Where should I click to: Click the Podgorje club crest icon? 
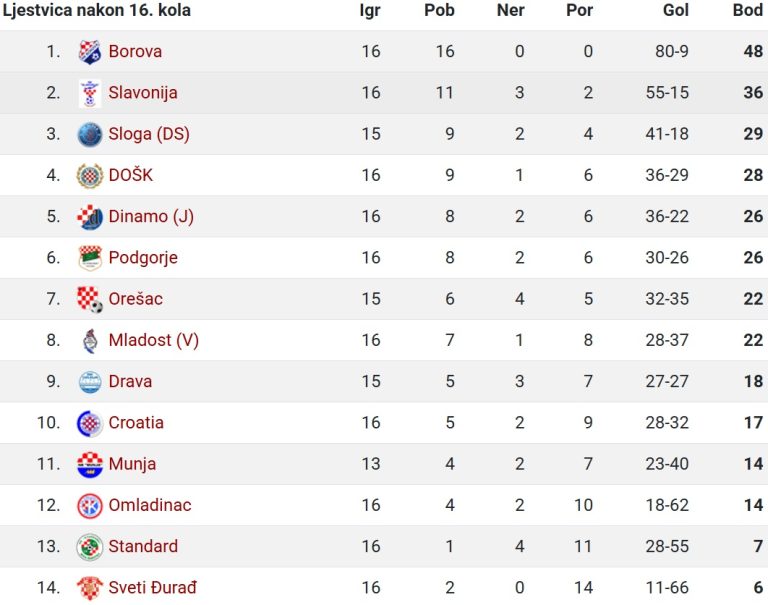click(x=90, y=258)
